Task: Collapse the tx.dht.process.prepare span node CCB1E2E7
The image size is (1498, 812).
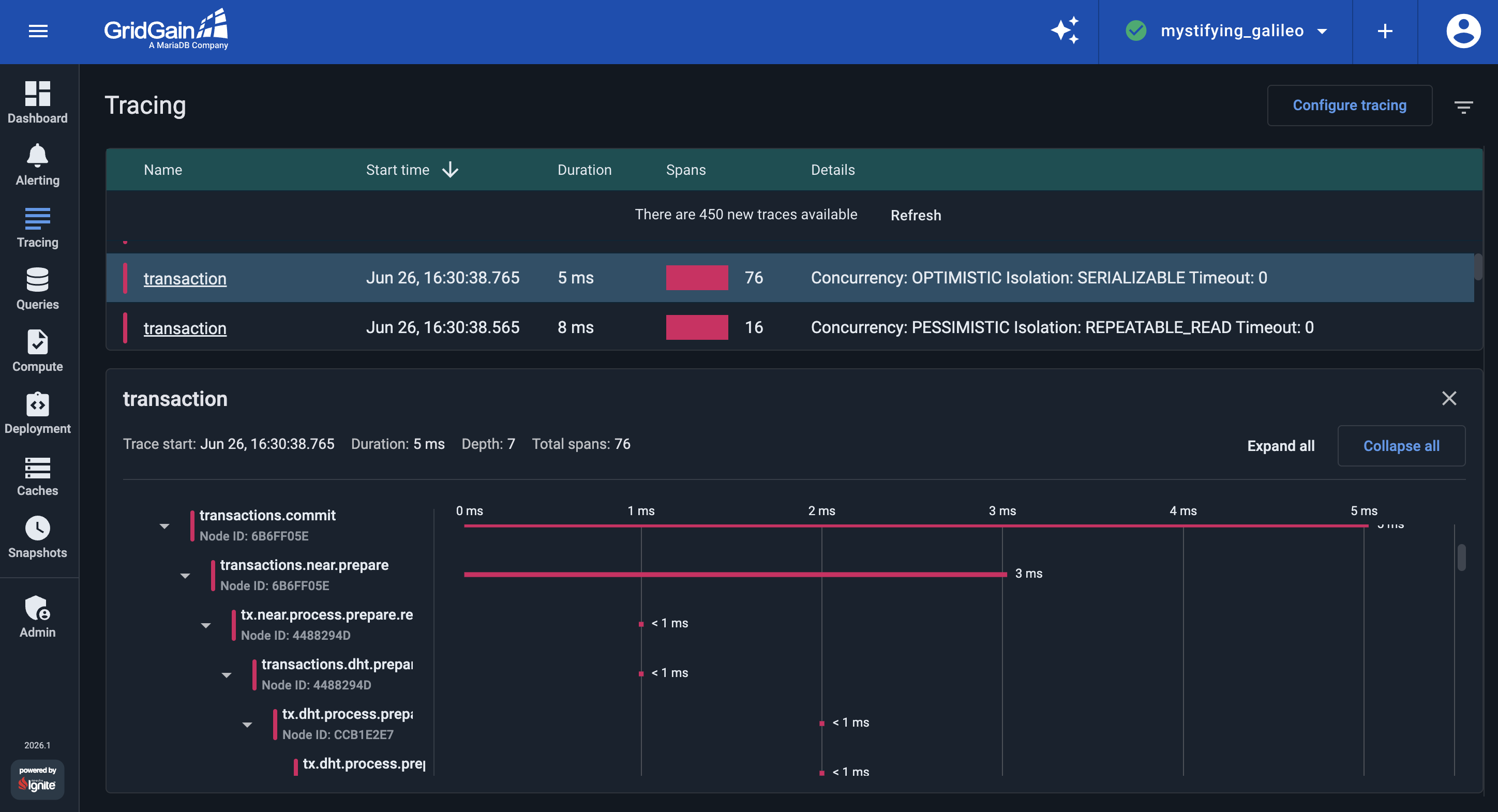Action: [247, 725]
